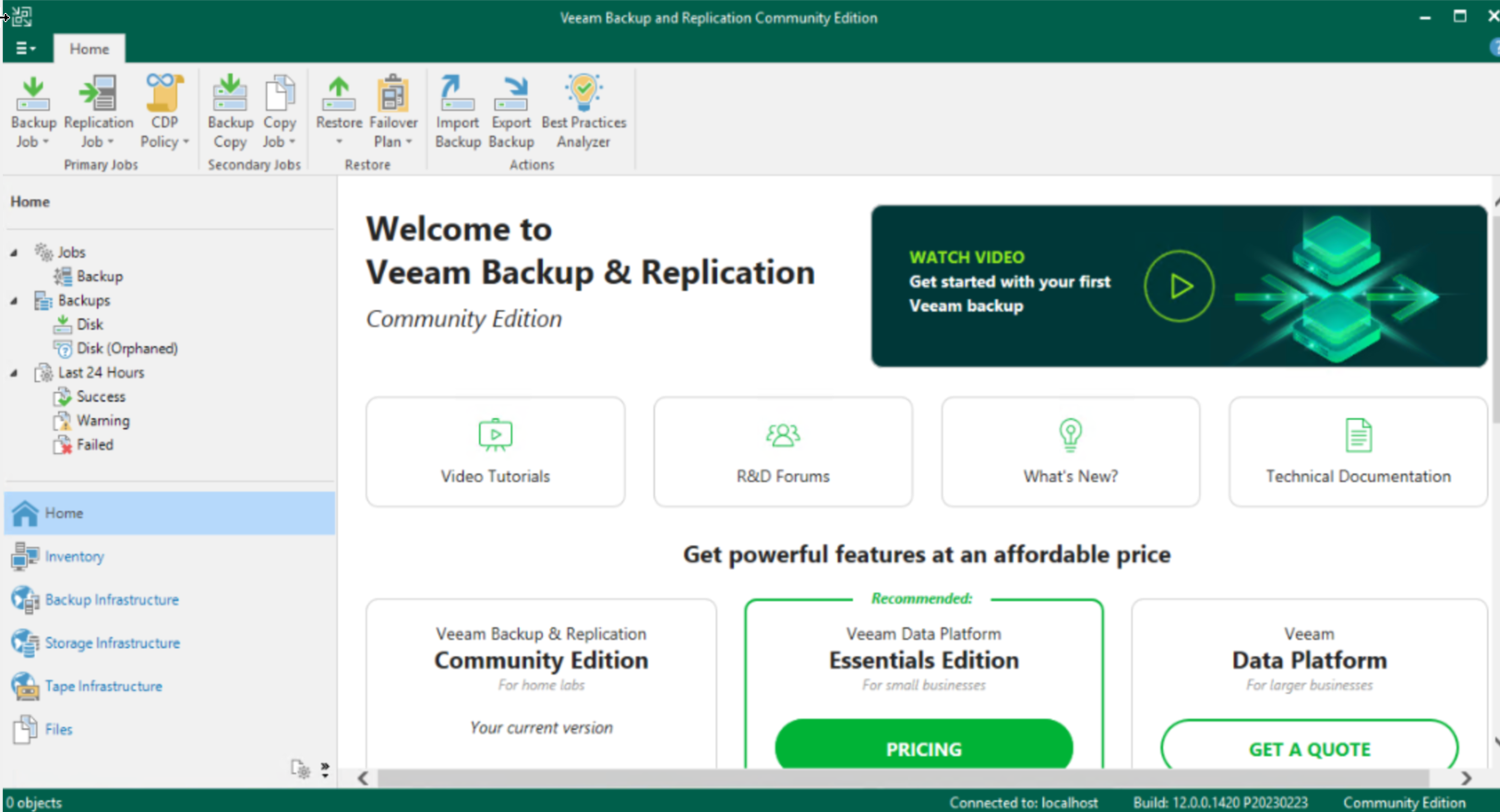Select Backup under Jobs in tree

click(89, 276)
